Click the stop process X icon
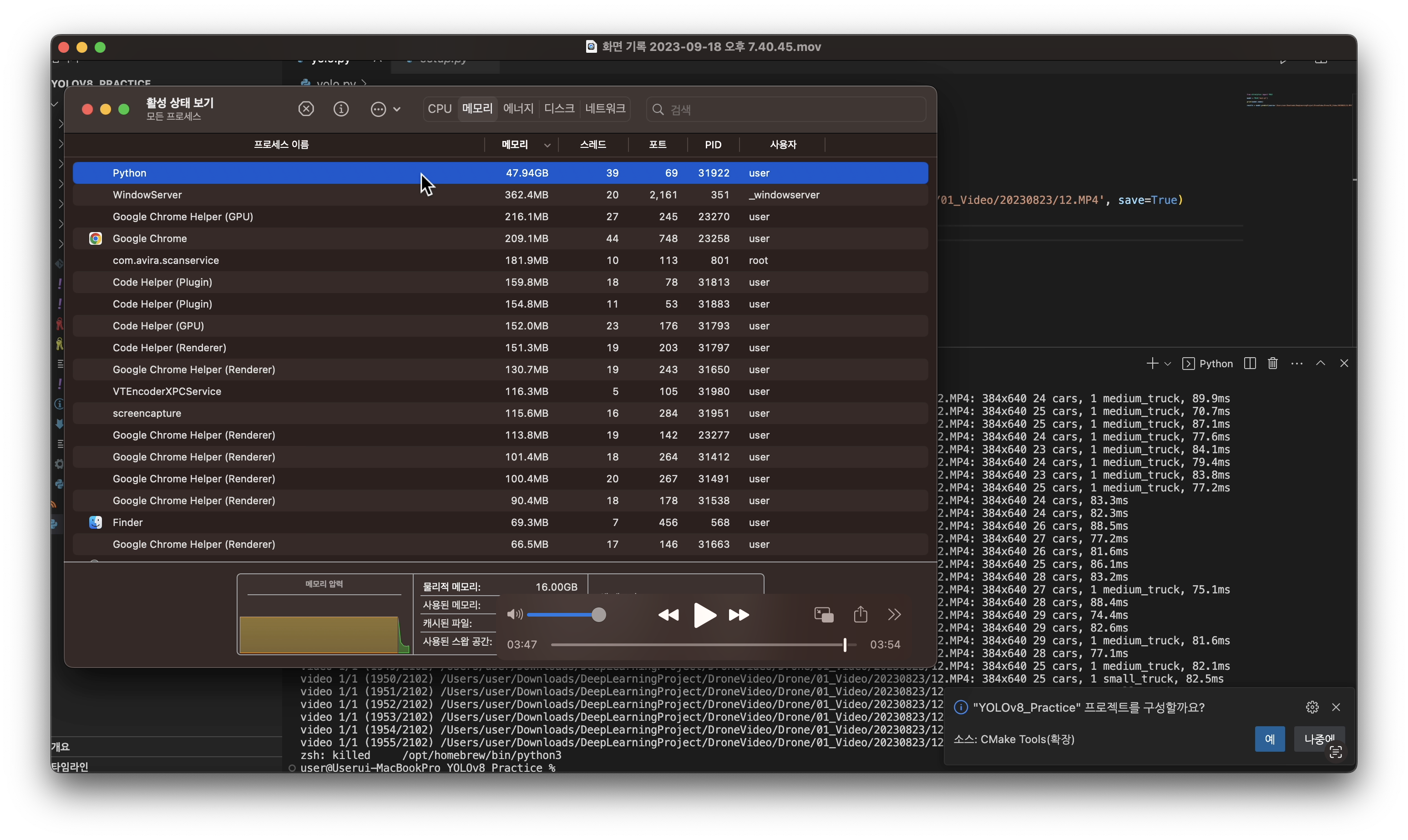1408x840 pixels. tap(306, 109)
